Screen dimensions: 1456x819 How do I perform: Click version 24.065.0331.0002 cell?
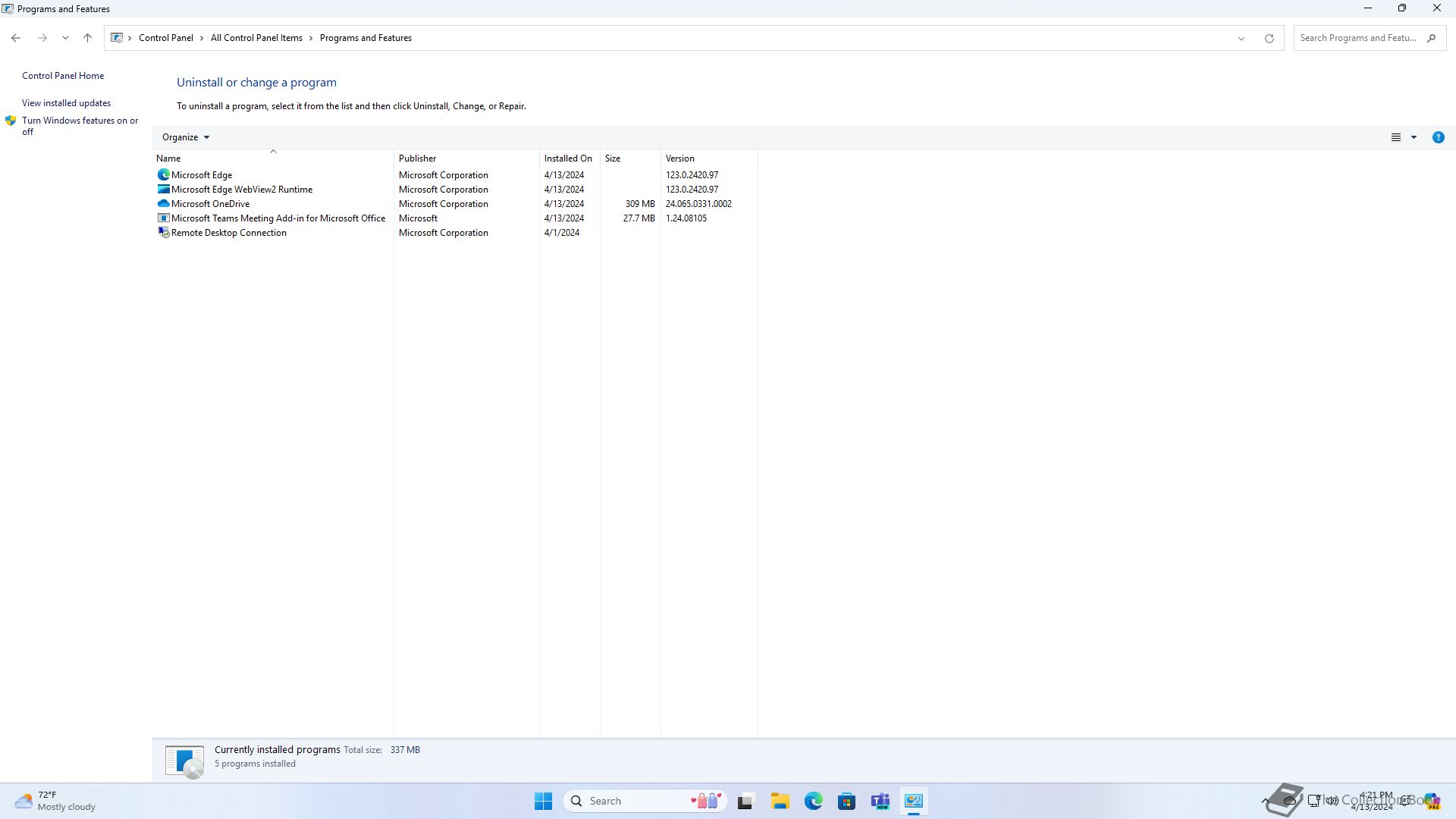tap(698, 204)
